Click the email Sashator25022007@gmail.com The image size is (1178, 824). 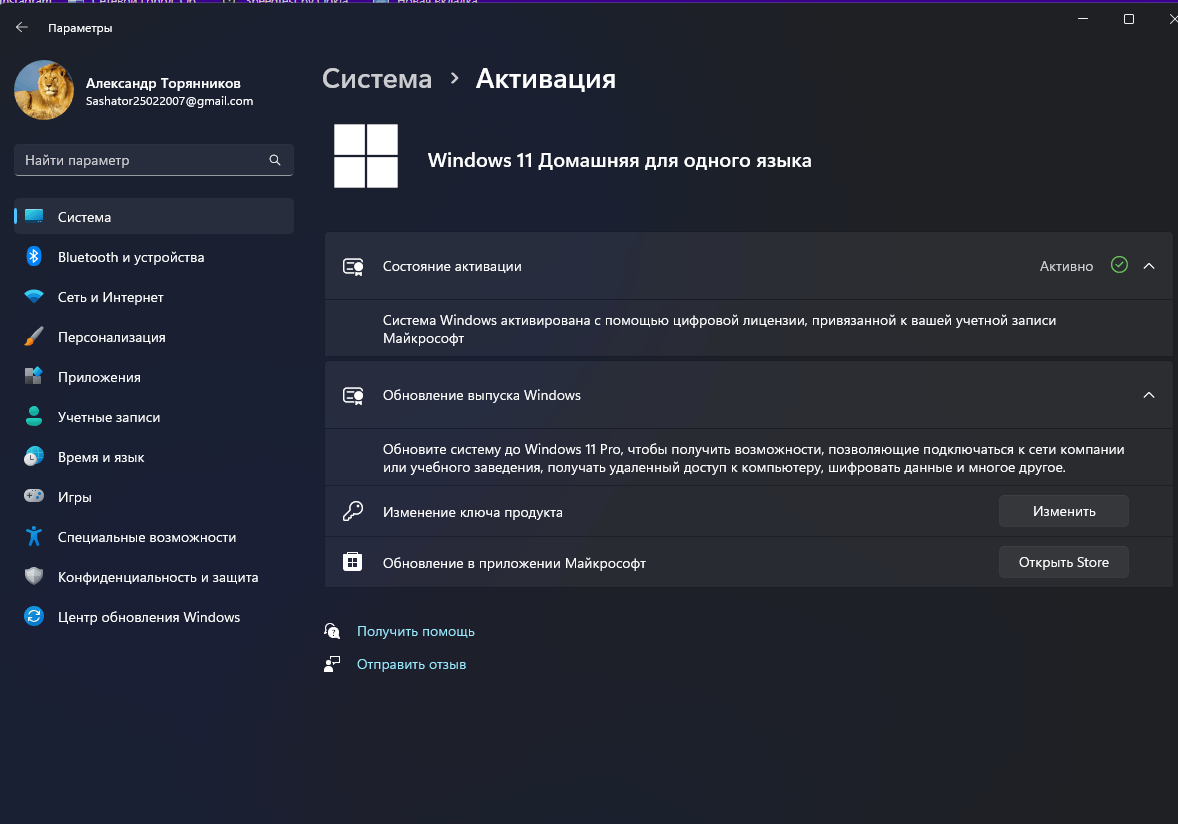pyautogui.click(x=169, y=101)
